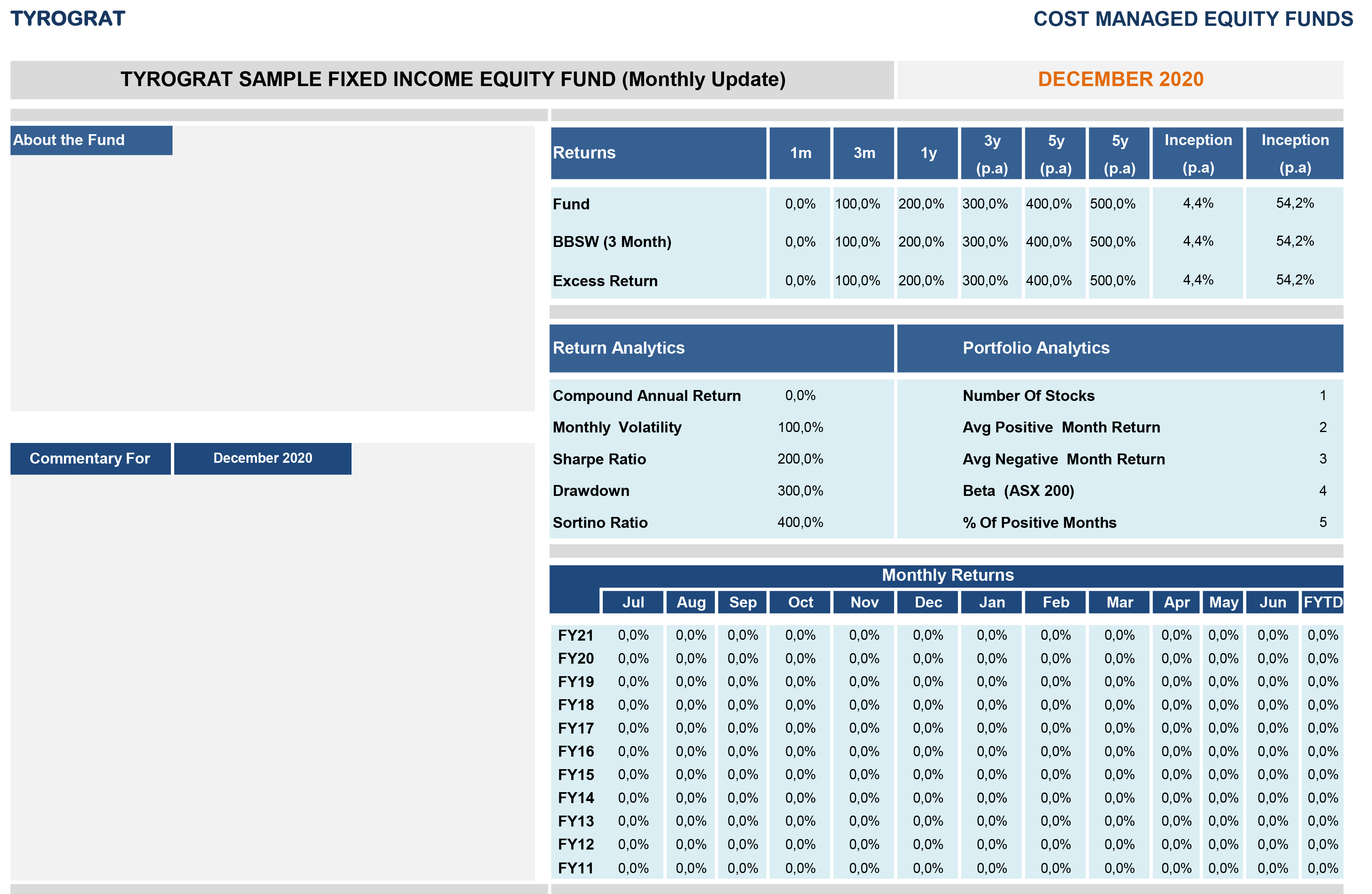This screenshot has width=1372, height=894.
Task: Select the Dec month column header
Action: [x=928, y=602]
